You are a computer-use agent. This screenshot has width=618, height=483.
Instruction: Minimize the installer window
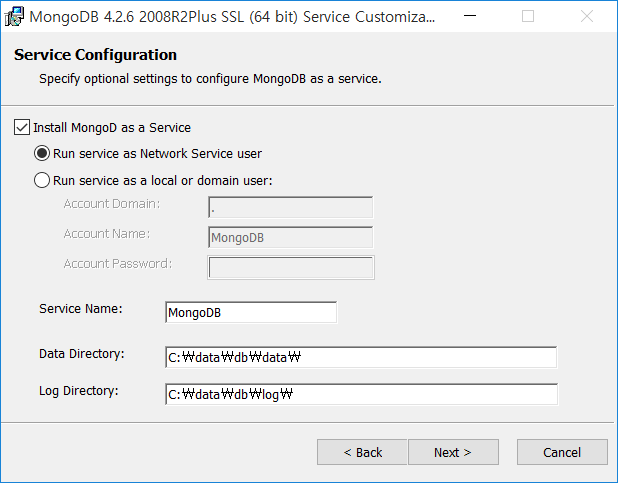pyautogui.click(x=470, y=16)
